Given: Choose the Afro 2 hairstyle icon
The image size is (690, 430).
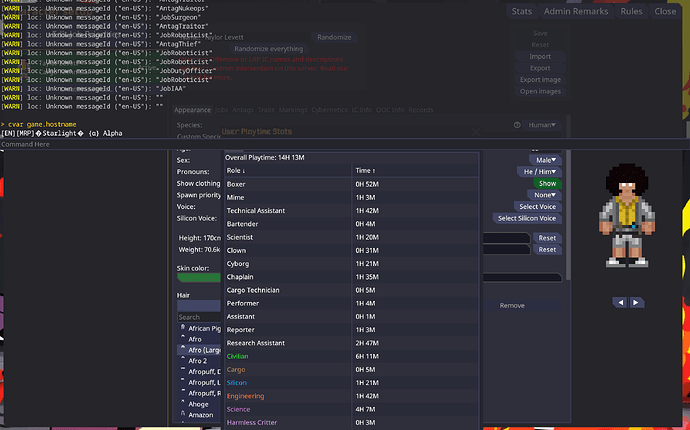Looking at the screenshot, I should click(183, 360).
